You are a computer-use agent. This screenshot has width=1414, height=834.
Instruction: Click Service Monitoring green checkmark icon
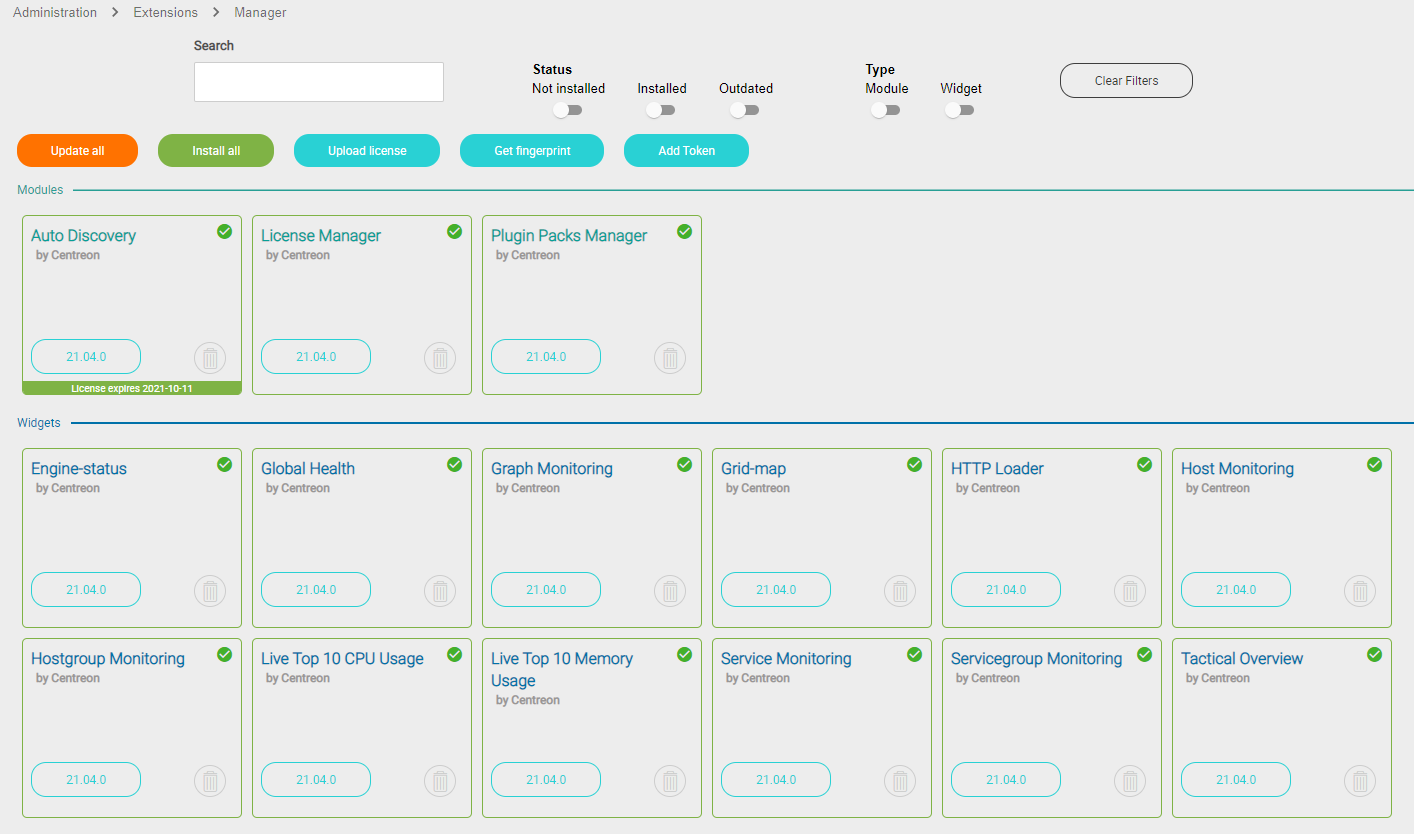pos(914,654)
